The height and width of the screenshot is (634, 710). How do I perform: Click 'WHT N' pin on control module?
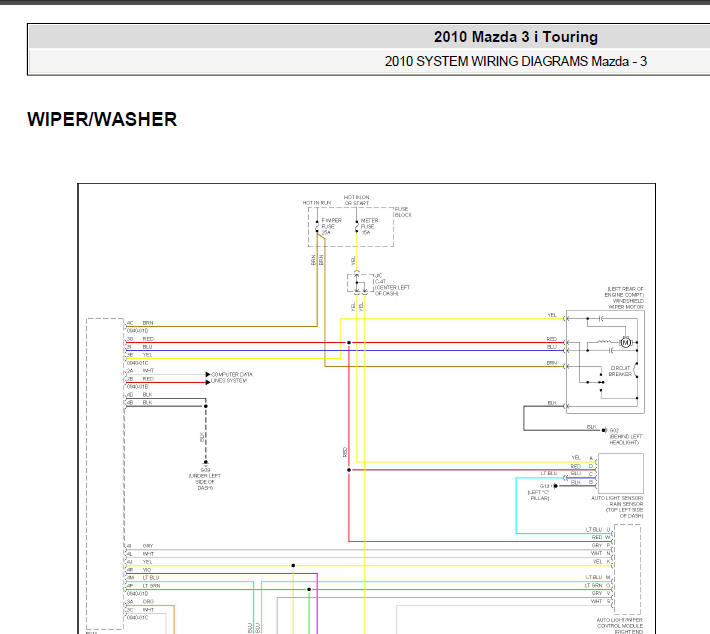coord(600,553)
